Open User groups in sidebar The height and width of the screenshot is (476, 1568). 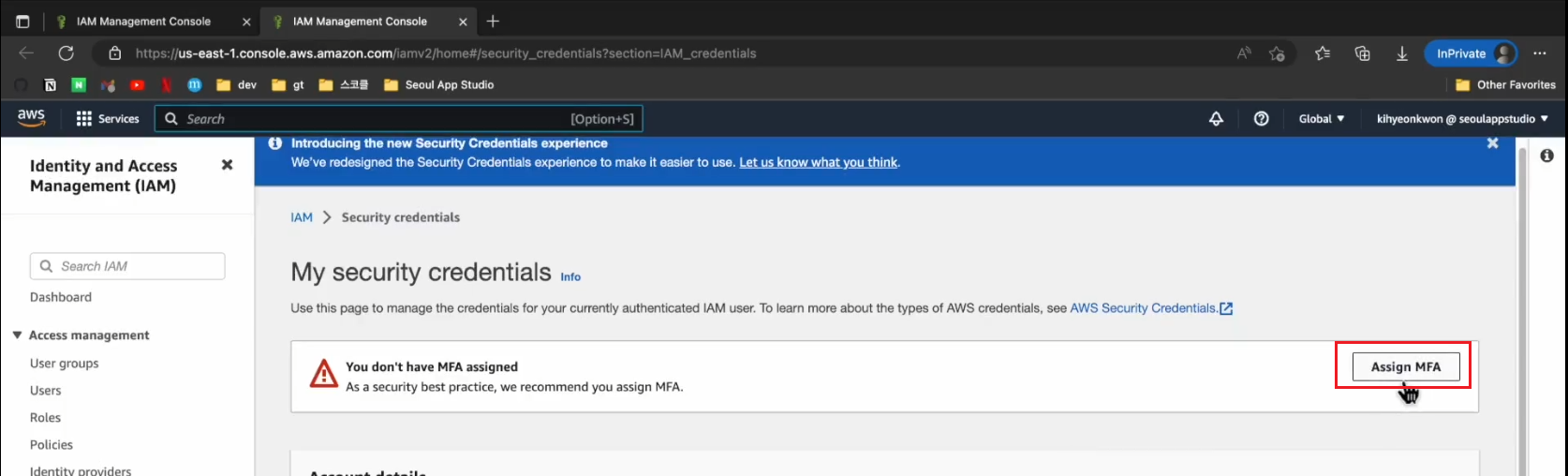[65, 363]
